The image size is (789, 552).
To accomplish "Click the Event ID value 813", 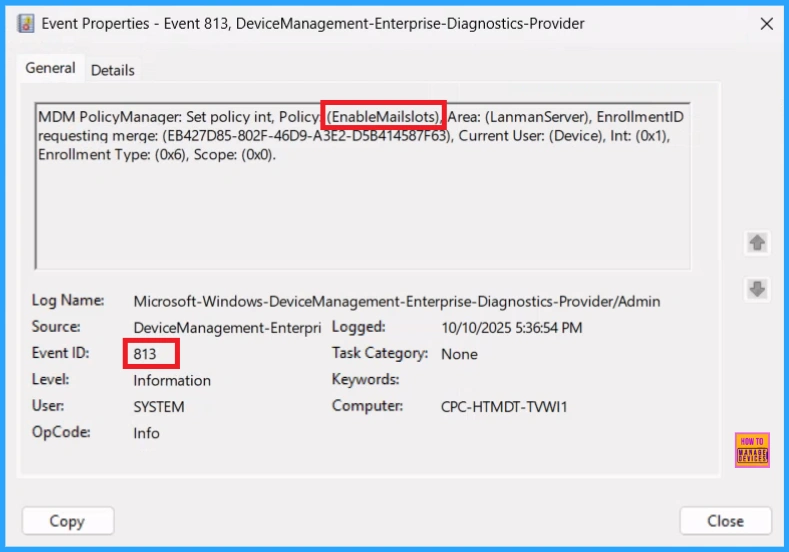I will coord(146,354).
